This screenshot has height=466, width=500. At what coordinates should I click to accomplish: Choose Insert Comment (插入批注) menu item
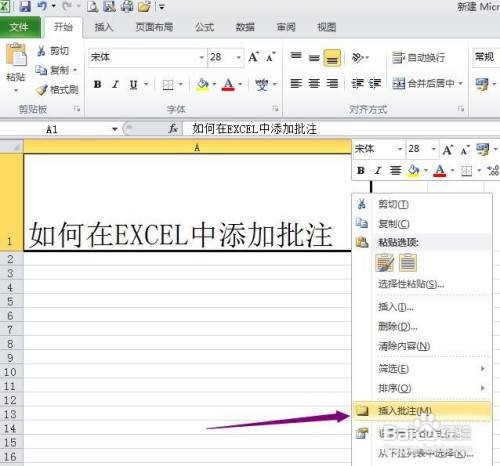pyautogui.click(x=422, y=411)
